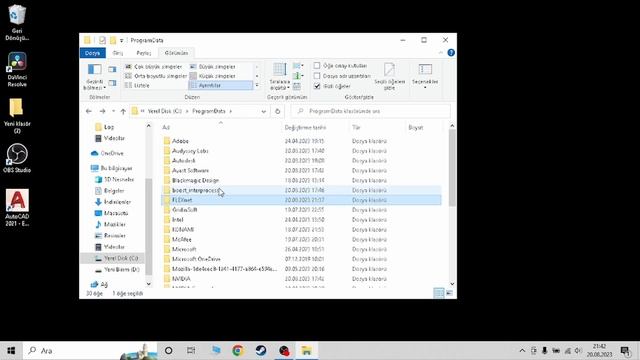Switch to the Paylaş tab

click(144, 53)
